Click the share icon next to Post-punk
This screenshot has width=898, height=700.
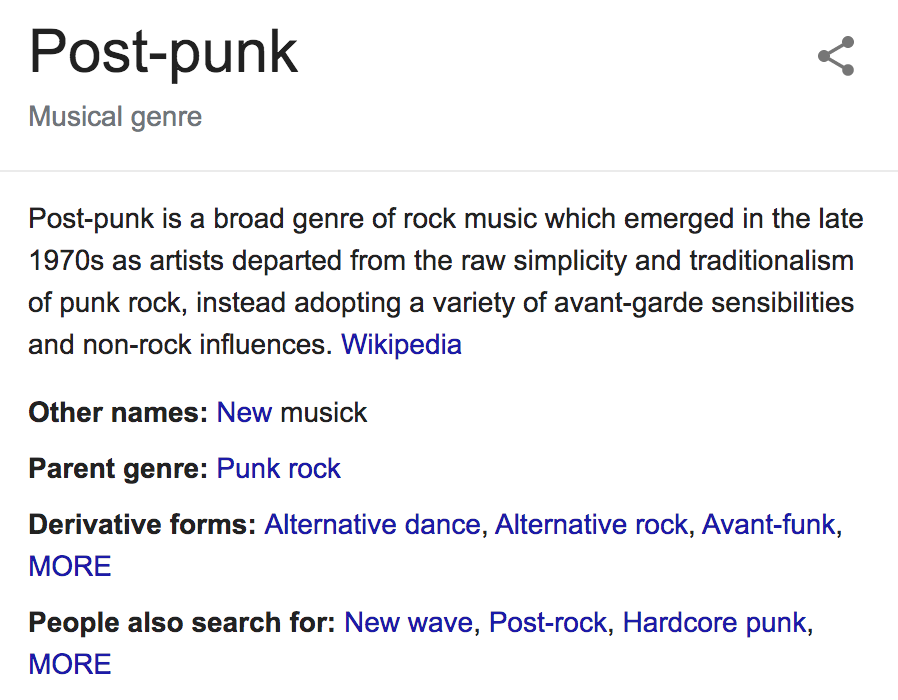pyautogui.click(x=836, y=56)
